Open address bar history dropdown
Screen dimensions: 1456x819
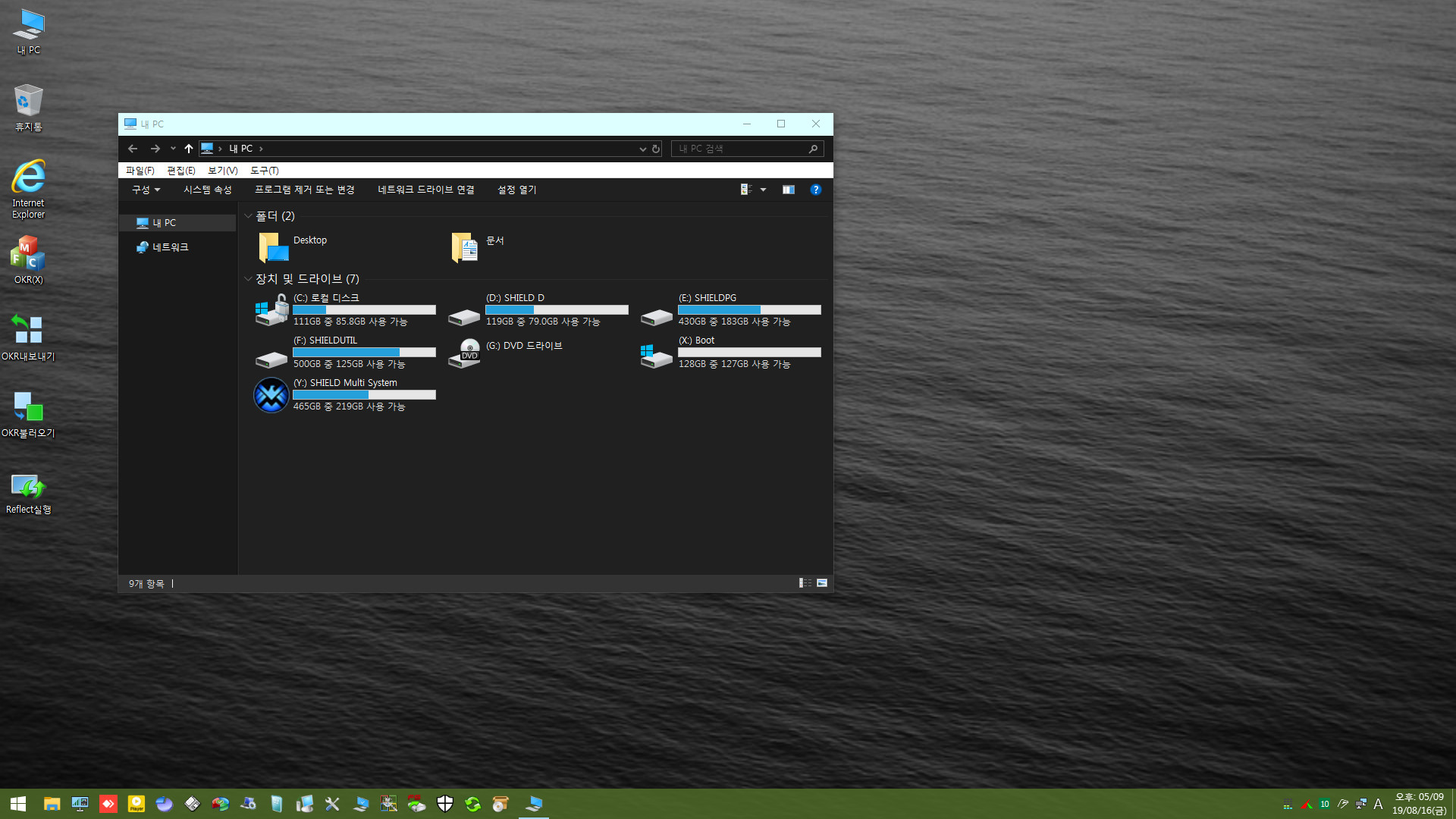(643, 149)
